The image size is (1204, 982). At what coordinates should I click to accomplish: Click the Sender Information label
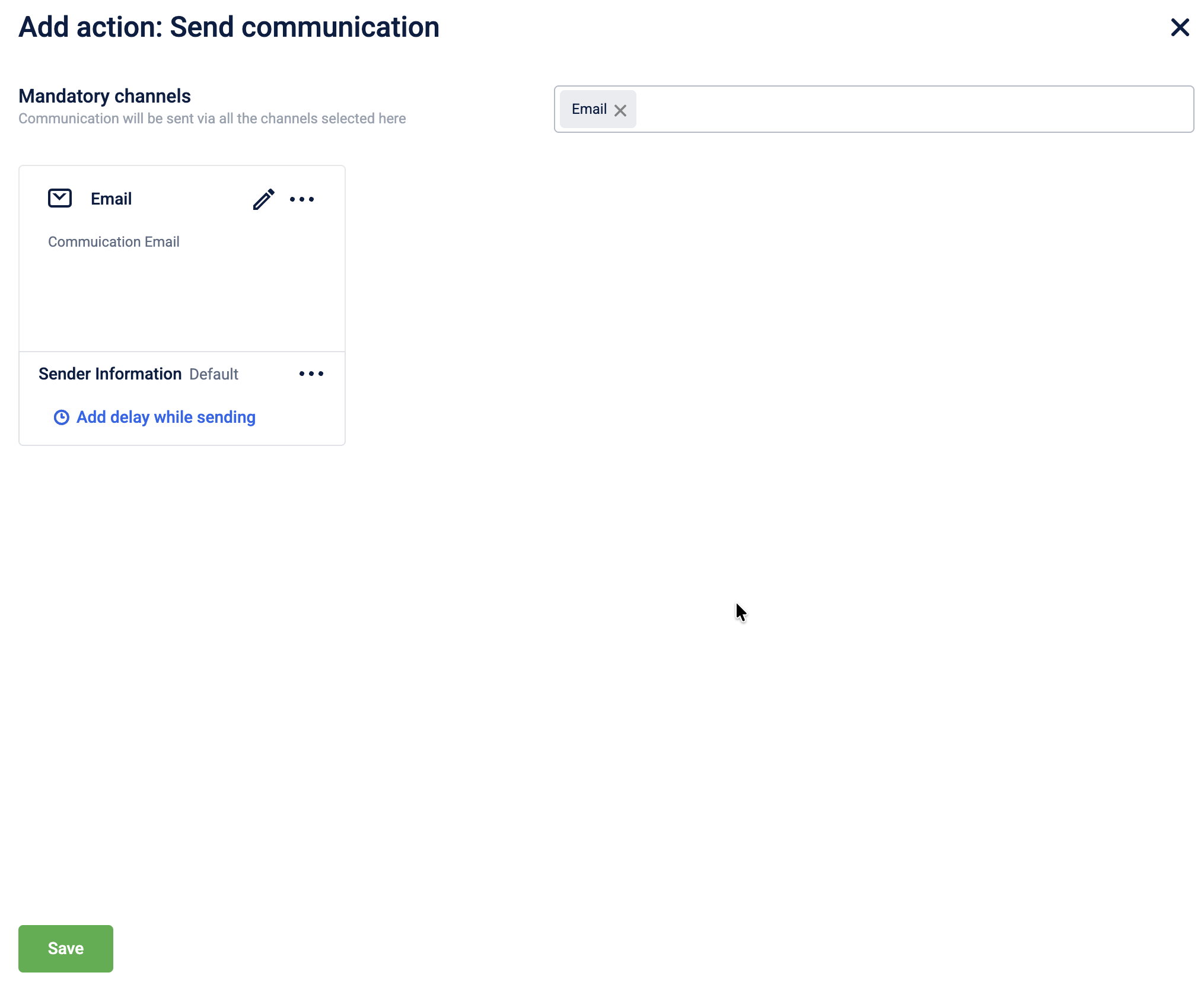110,374
